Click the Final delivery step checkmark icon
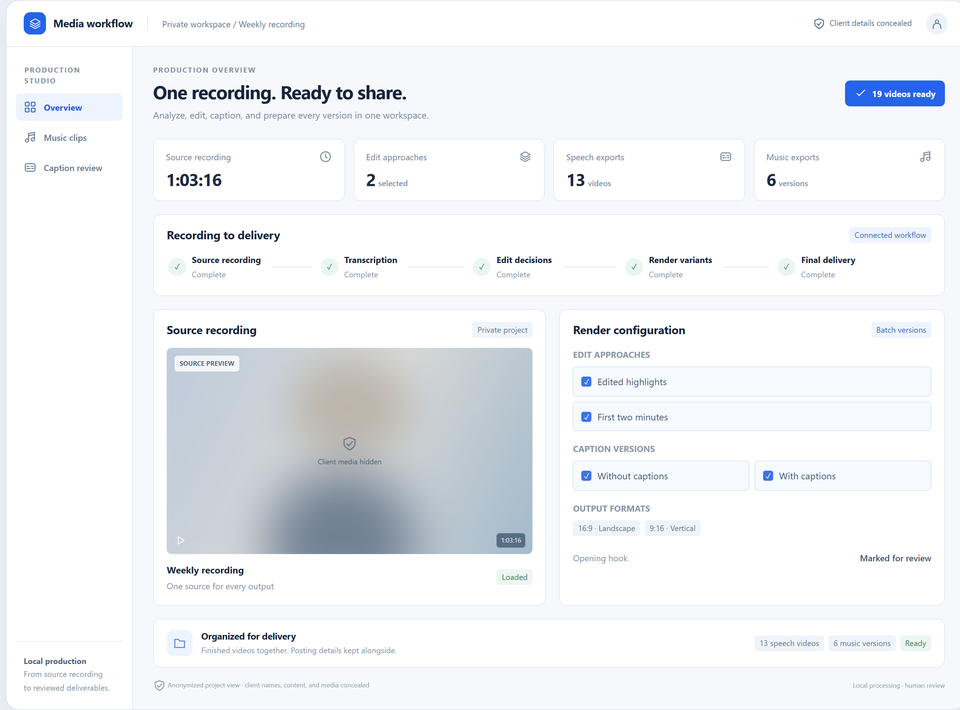This screenshot has width=960, height=710. [786, 267]
